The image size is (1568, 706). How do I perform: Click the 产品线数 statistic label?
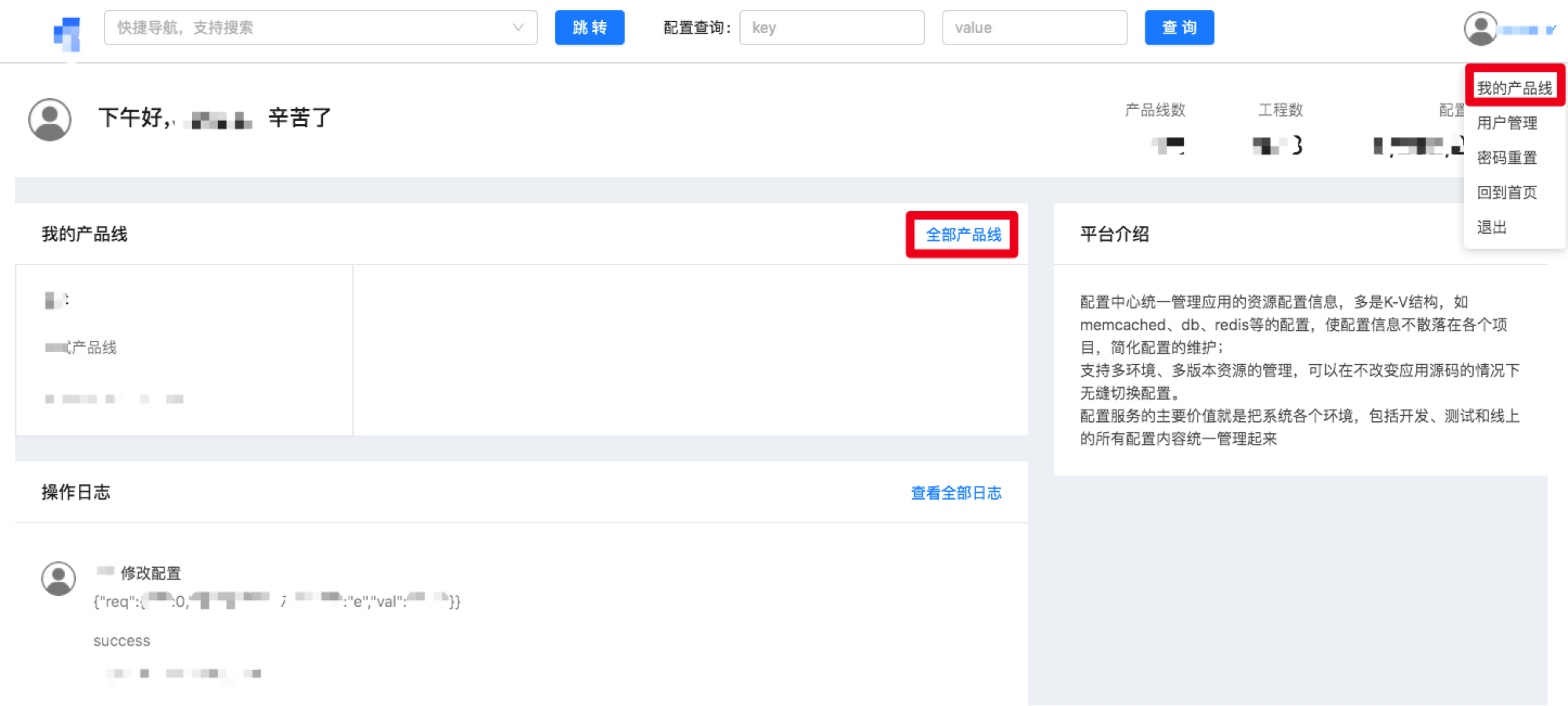(1155, 110)
